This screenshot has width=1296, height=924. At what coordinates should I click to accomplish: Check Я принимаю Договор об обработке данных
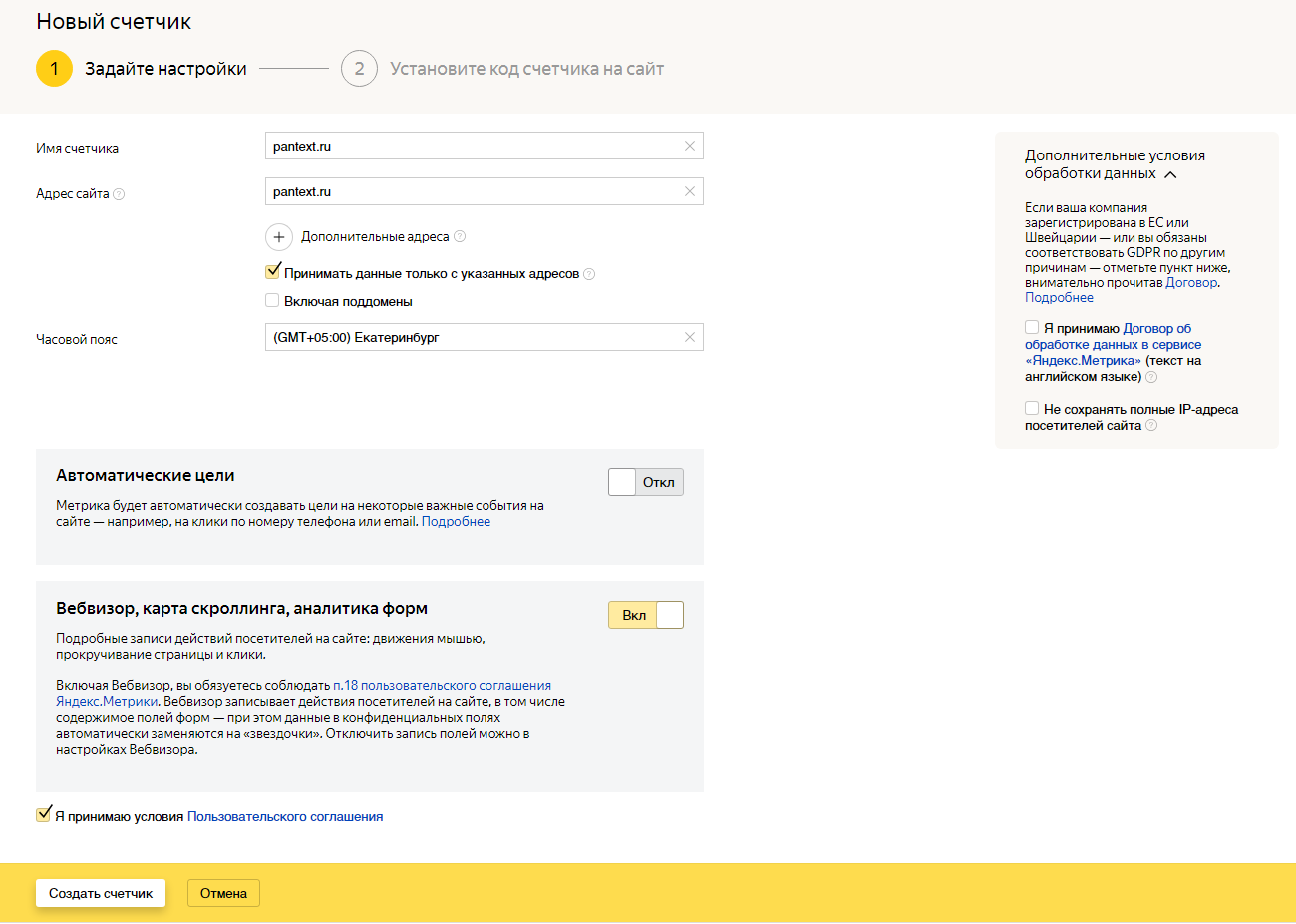point(1032,327)
